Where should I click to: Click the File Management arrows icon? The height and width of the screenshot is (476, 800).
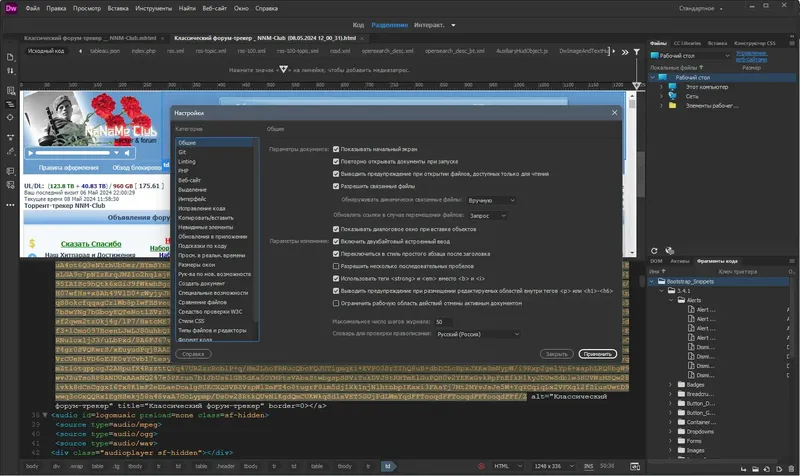click(x=10, y=72)
